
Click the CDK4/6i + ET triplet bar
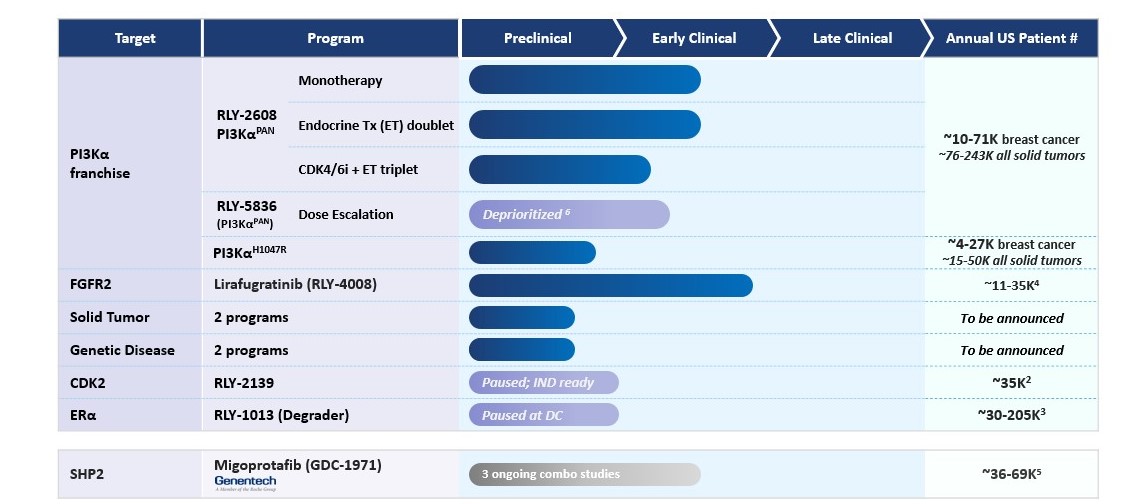pos(559,170)
